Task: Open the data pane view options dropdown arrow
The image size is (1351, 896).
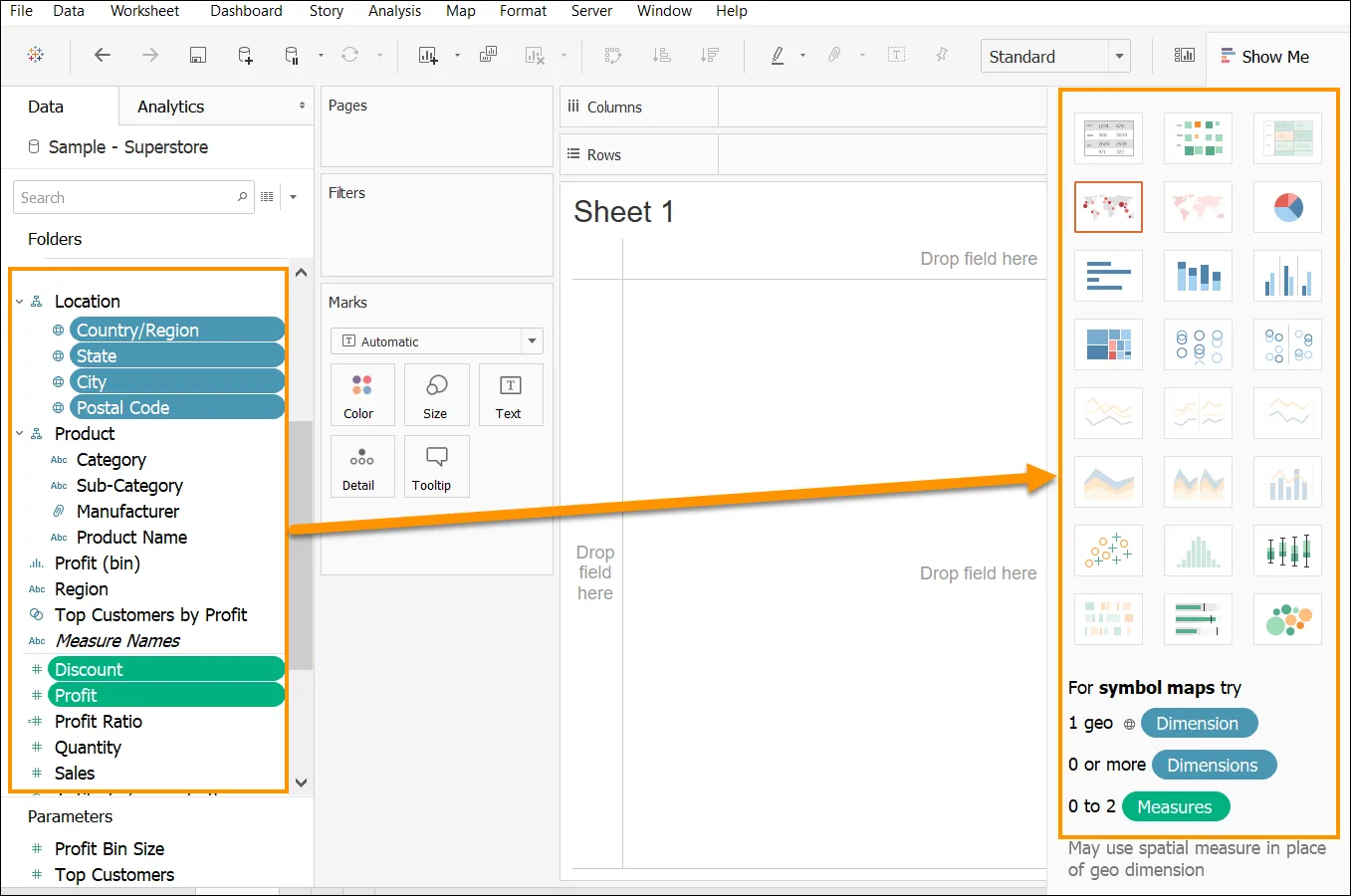Action: (293, 197)
